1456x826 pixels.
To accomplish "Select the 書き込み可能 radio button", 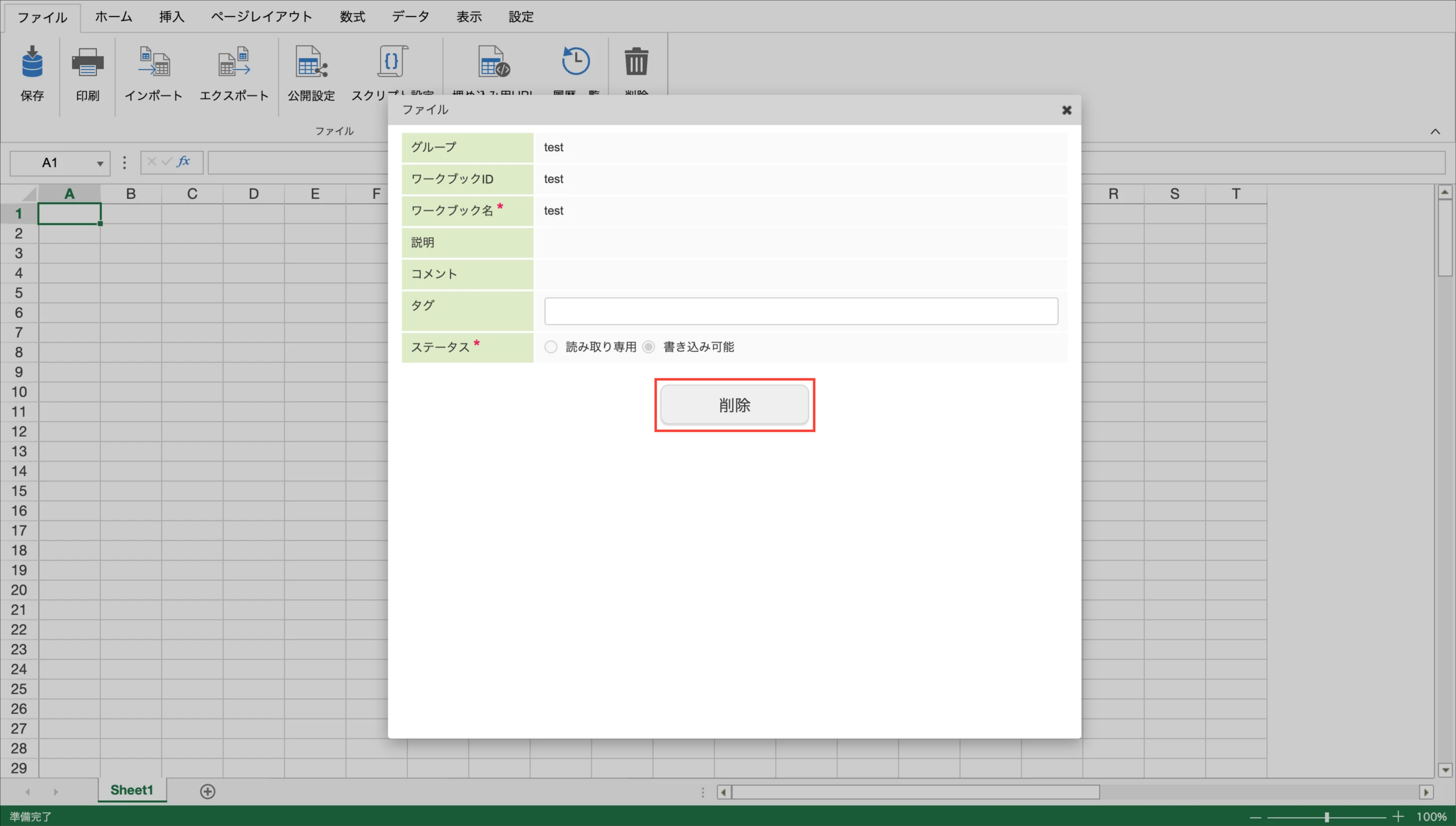I will tap(648, 347).
